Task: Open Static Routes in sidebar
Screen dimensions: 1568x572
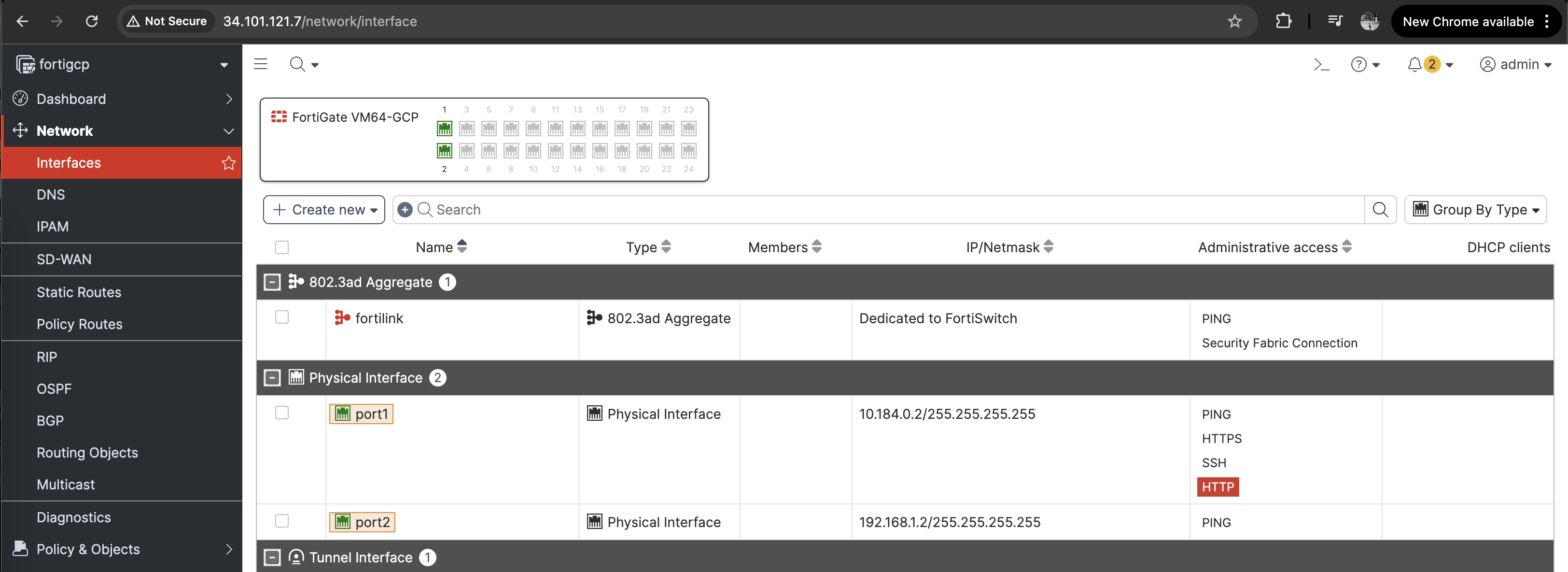Action: [79, 292]
